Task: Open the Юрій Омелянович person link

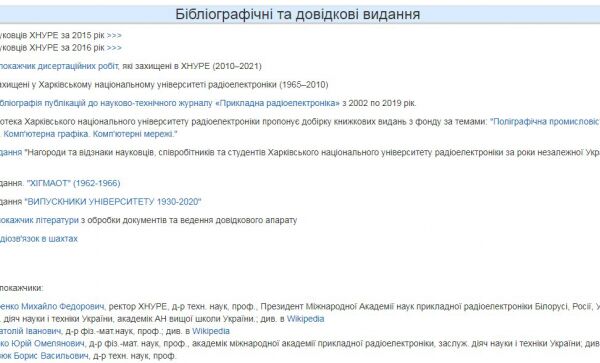Action: pos(42,343)
